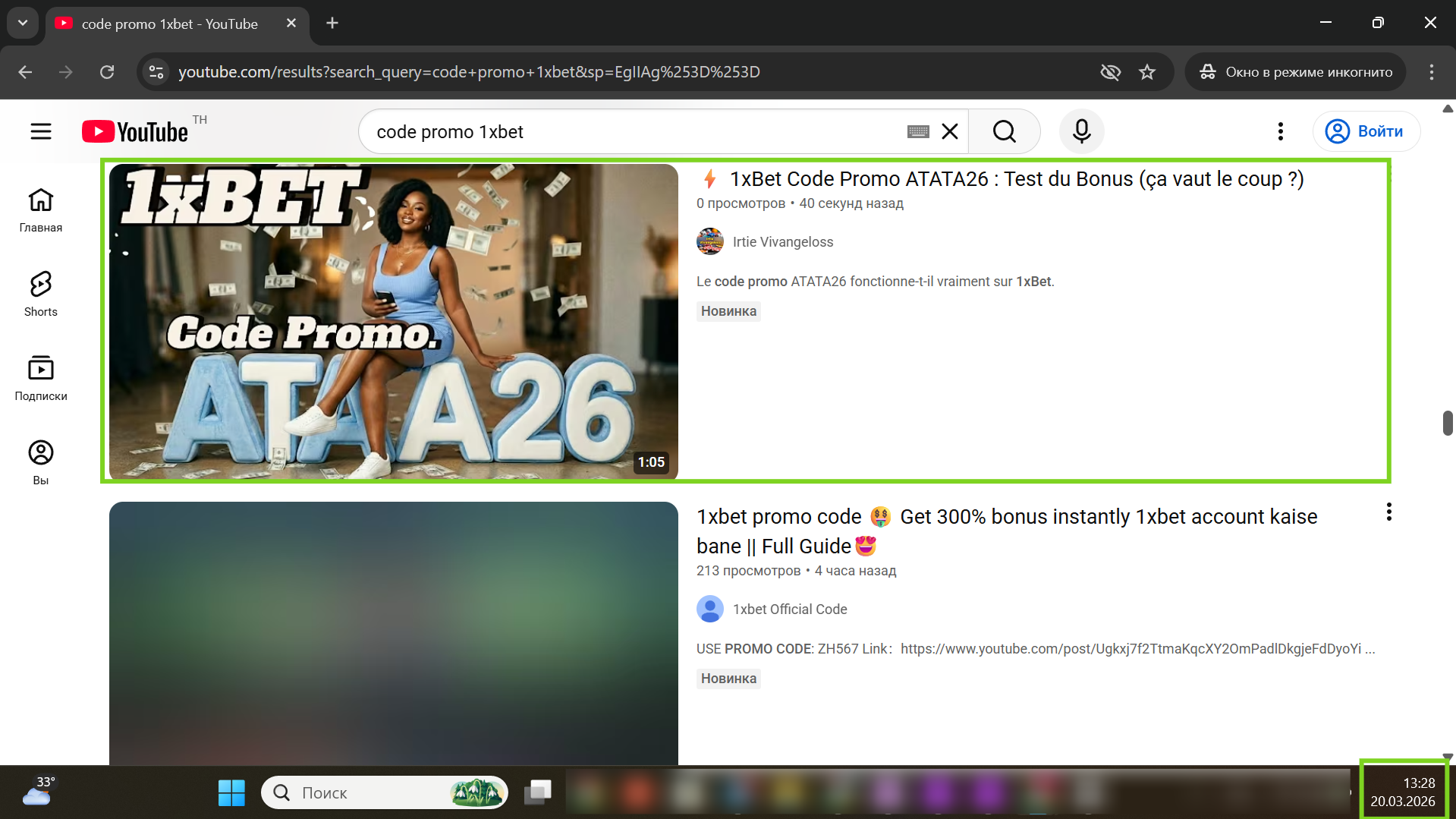
Task: Open 1xbet promo code Full Guide video title
Action: 1007,531
